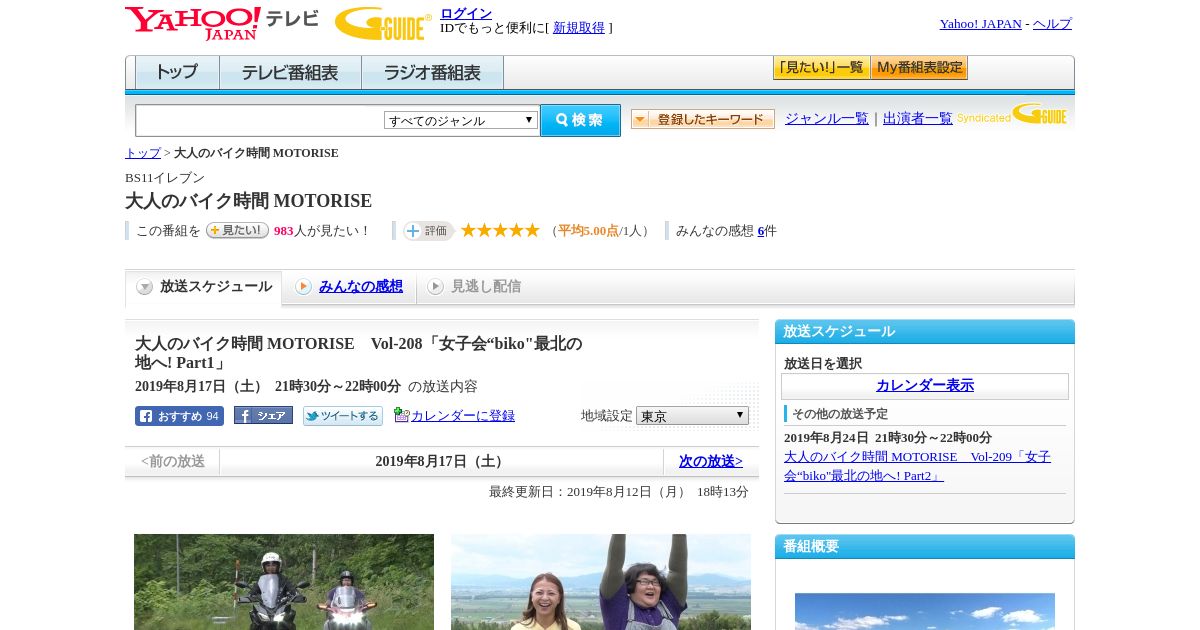Select the 放送スケジュール tab

pyautogui.click(x=203, y=287)
